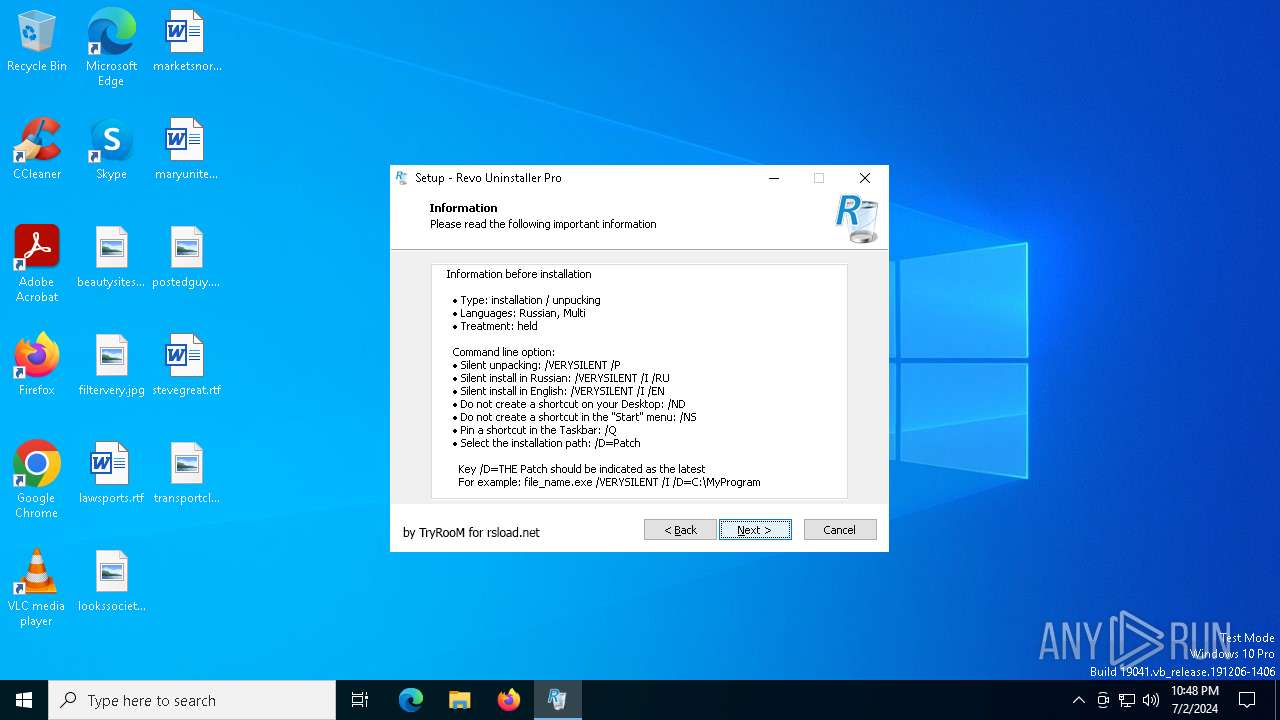1280x720 pixels.
Task: Select the filtervery.jpg file on the desktop
Action: (x=111, y=365)
